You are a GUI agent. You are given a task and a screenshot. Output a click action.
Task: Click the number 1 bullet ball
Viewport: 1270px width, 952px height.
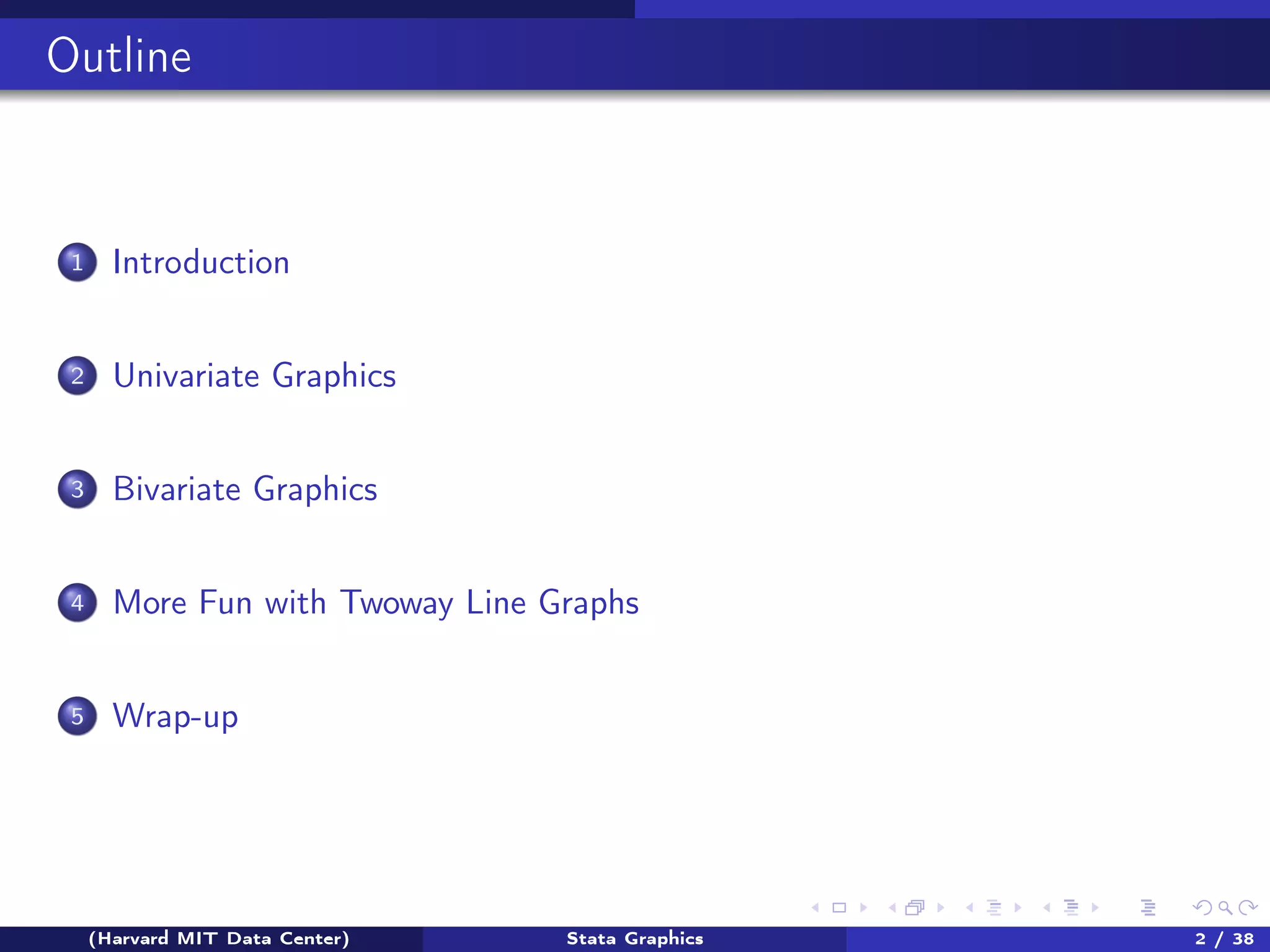pyautogui.click(x=78, y=262)
